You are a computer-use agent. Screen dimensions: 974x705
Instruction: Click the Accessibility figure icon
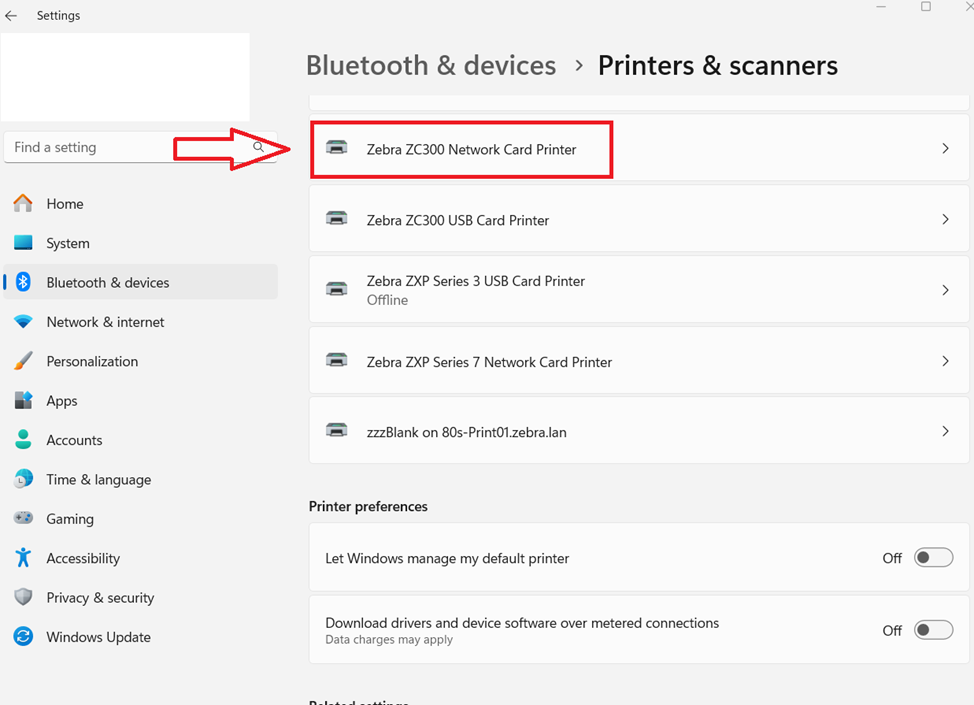(x=22, y=558)
